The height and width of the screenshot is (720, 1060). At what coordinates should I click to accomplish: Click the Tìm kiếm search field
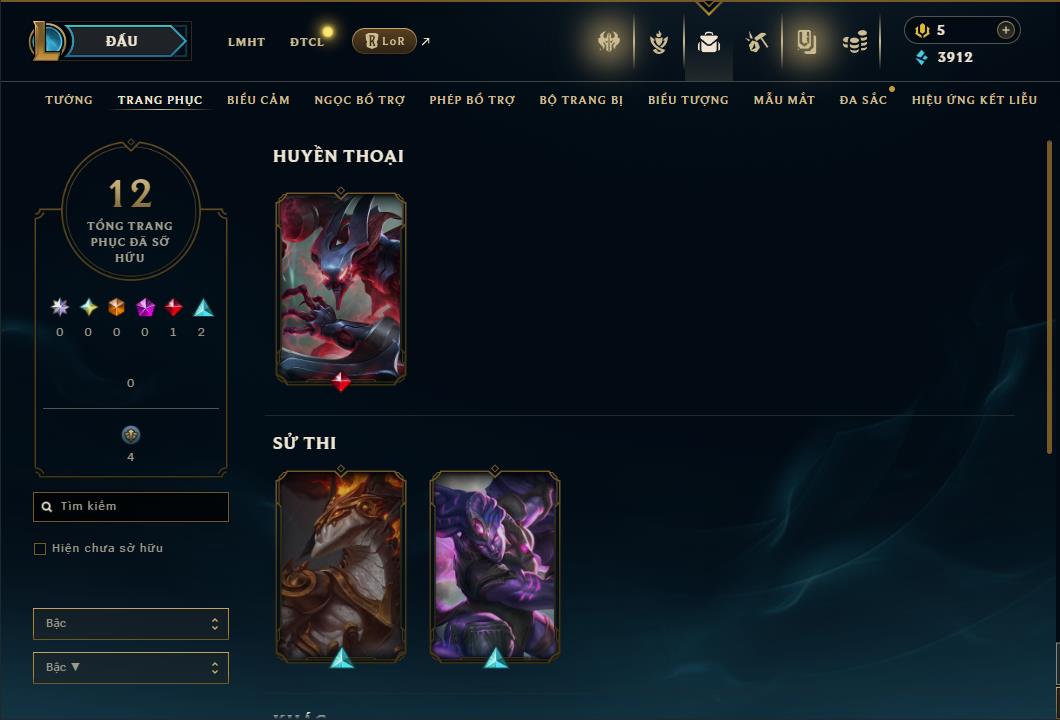pos(130,506)
